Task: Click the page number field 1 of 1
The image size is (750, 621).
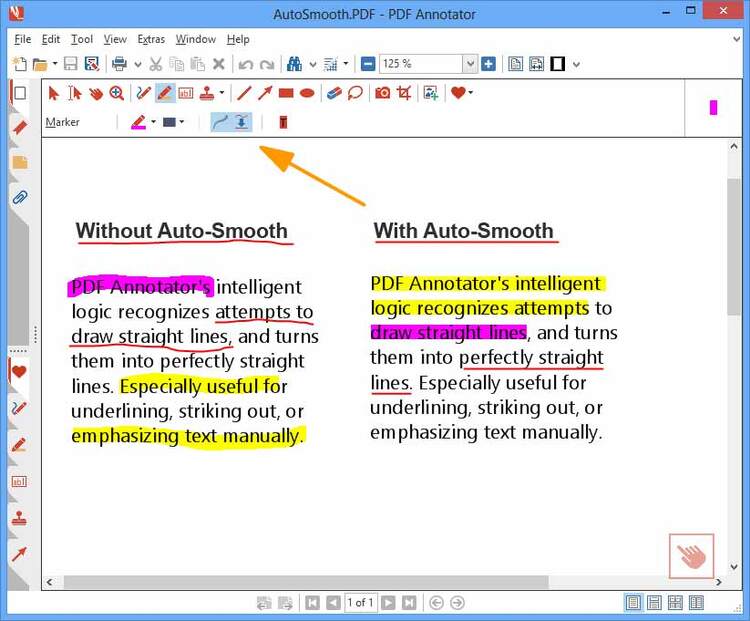Action: click(360, 603)
